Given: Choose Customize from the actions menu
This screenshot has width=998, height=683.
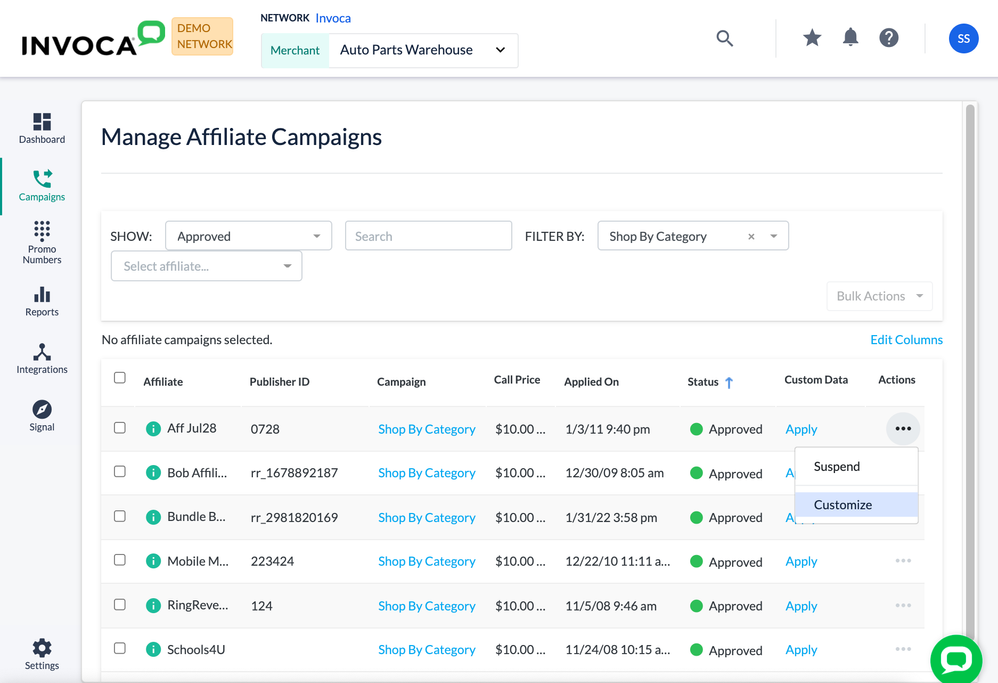Looking at the screenshot, I should coord(856,505).
